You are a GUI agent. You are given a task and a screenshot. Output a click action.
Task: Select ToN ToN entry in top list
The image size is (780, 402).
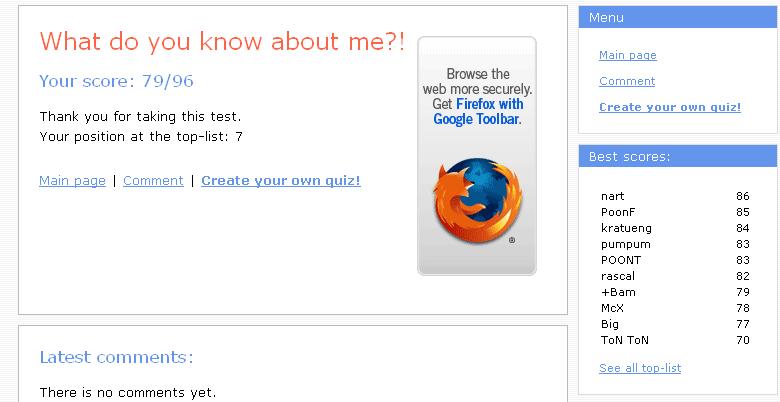coord(675,340)
